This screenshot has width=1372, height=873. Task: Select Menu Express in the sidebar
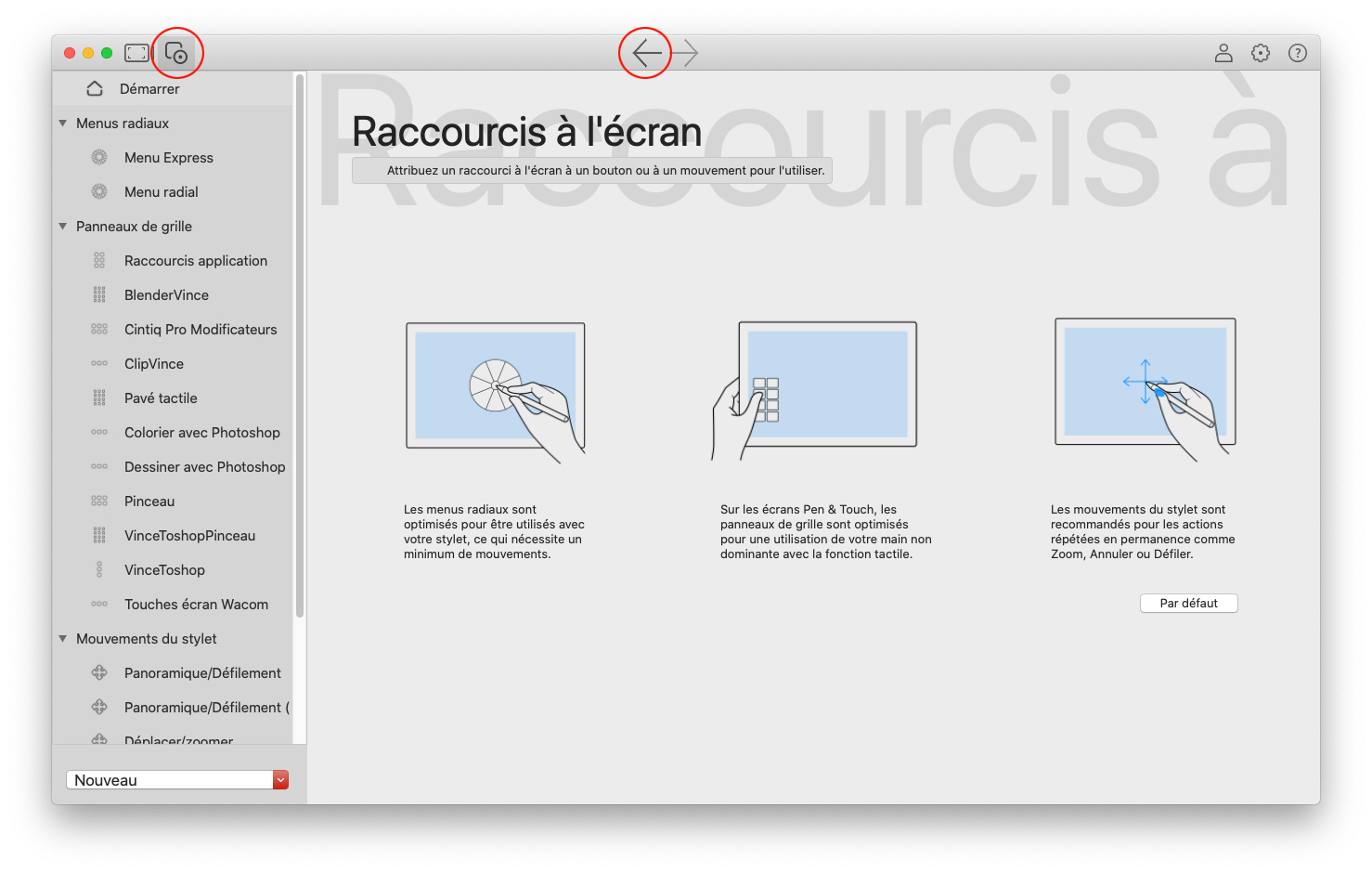coord(168,158)
